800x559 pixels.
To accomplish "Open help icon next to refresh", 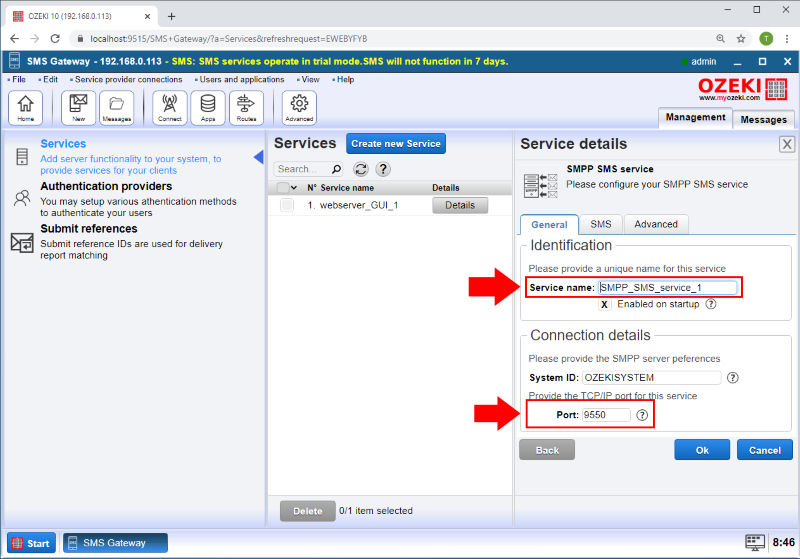I will (383, 169).
